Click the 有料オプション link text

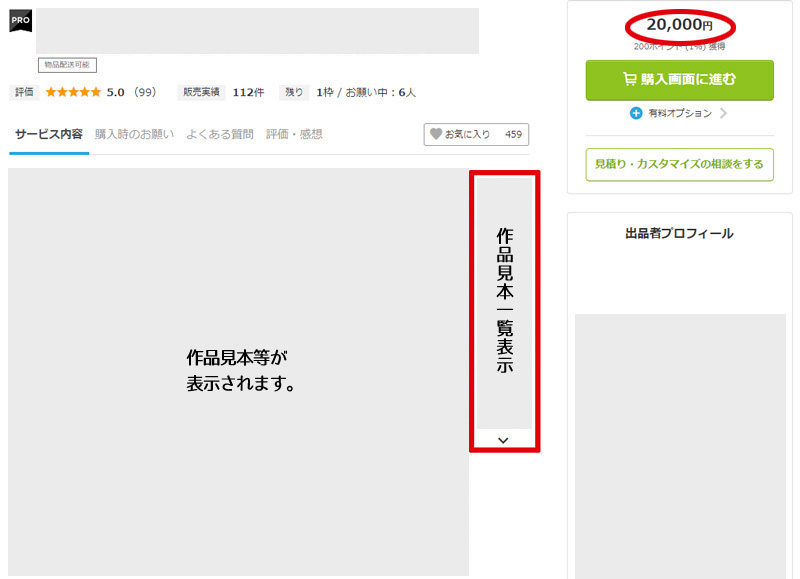click(680, 114)
